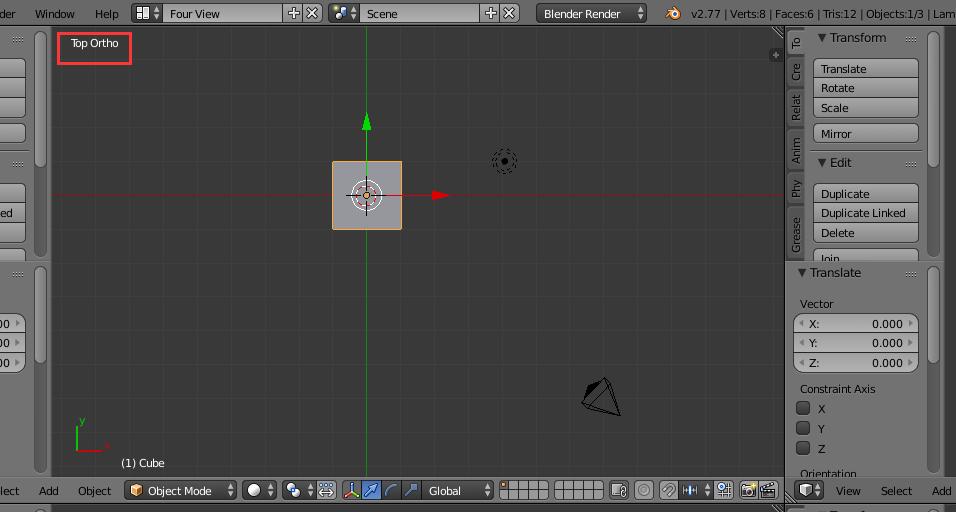This screenshot has height=512, width=956.
Task: Click the Rotate button
Action: 866,88
